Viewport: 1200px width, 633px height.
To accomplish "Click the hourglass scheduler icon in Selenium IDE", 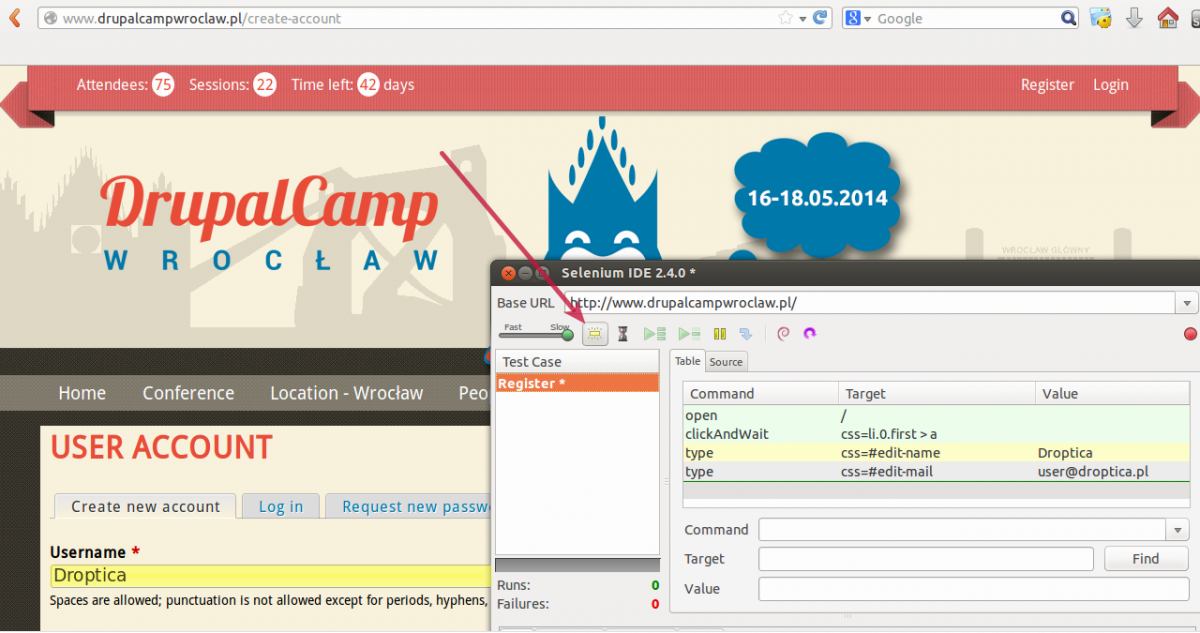I will 623,334.
